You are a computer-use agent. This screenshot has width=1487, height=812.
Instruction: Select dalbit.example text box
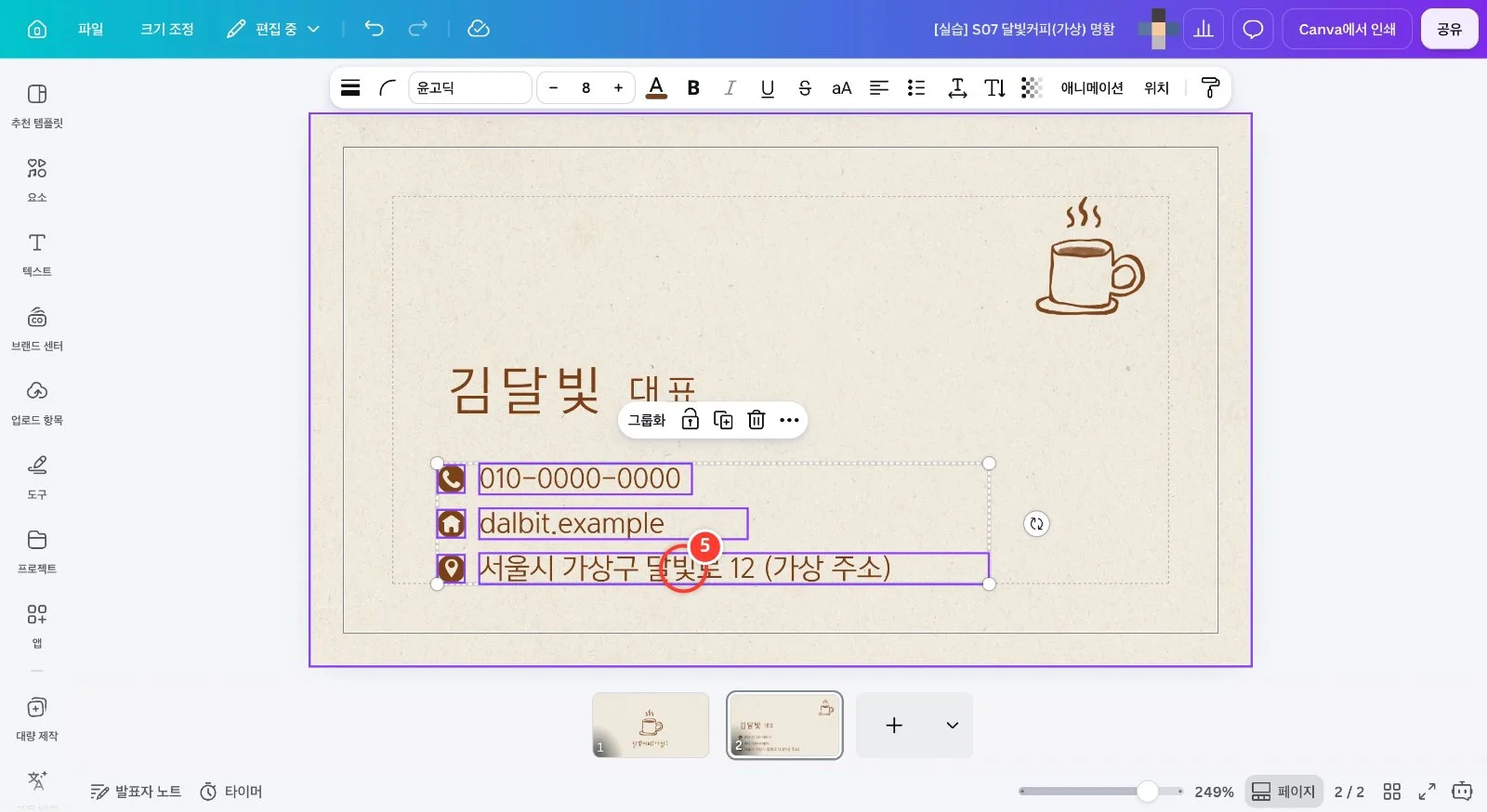pyautogui.click(x=612, y=523)
